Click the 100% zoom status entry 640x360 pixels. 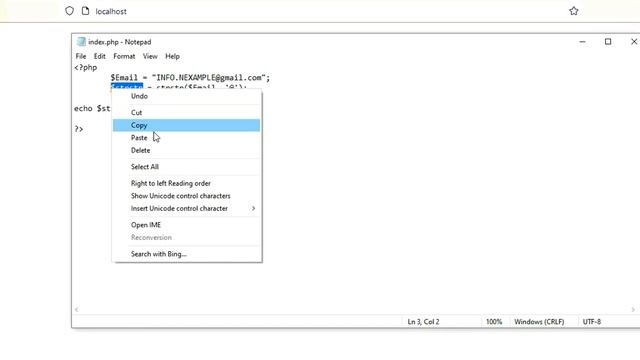(494, 322)
